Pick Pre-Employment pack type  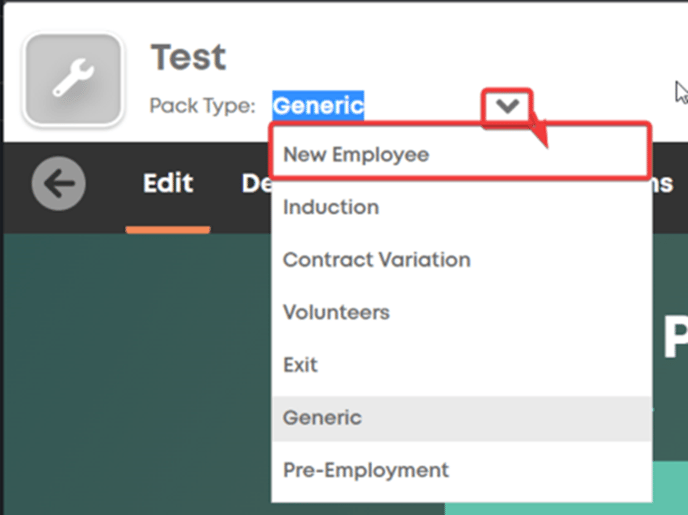(462, 470)
